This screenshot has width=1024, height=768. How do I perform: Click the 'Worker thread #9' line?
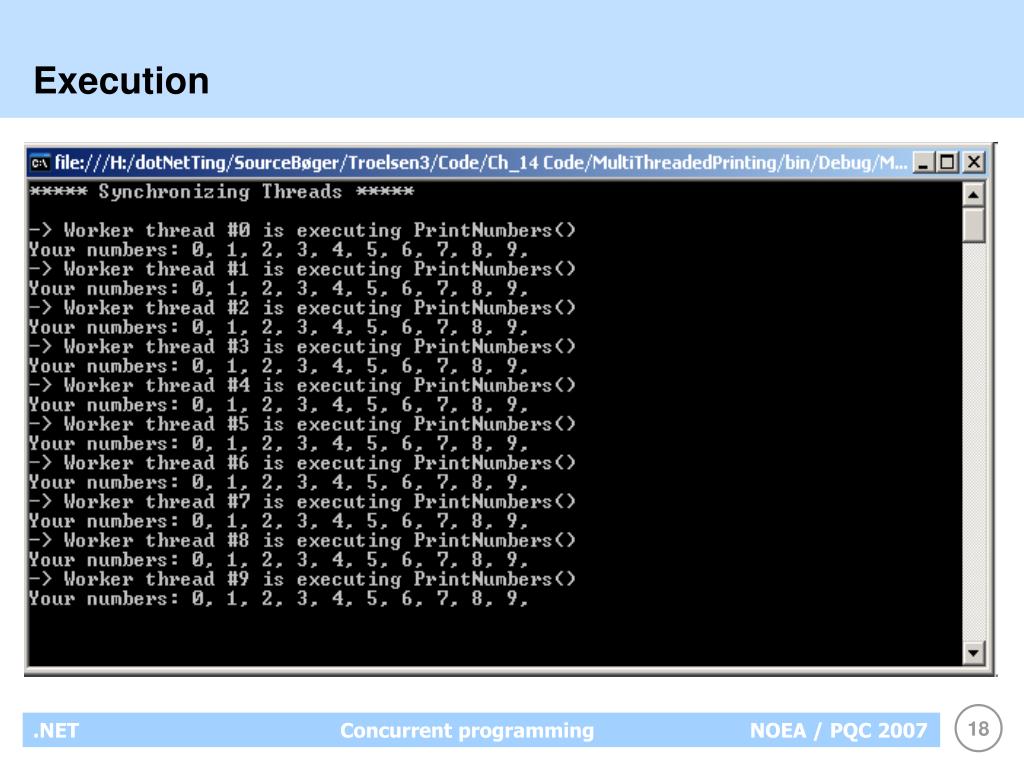point(302,579)
